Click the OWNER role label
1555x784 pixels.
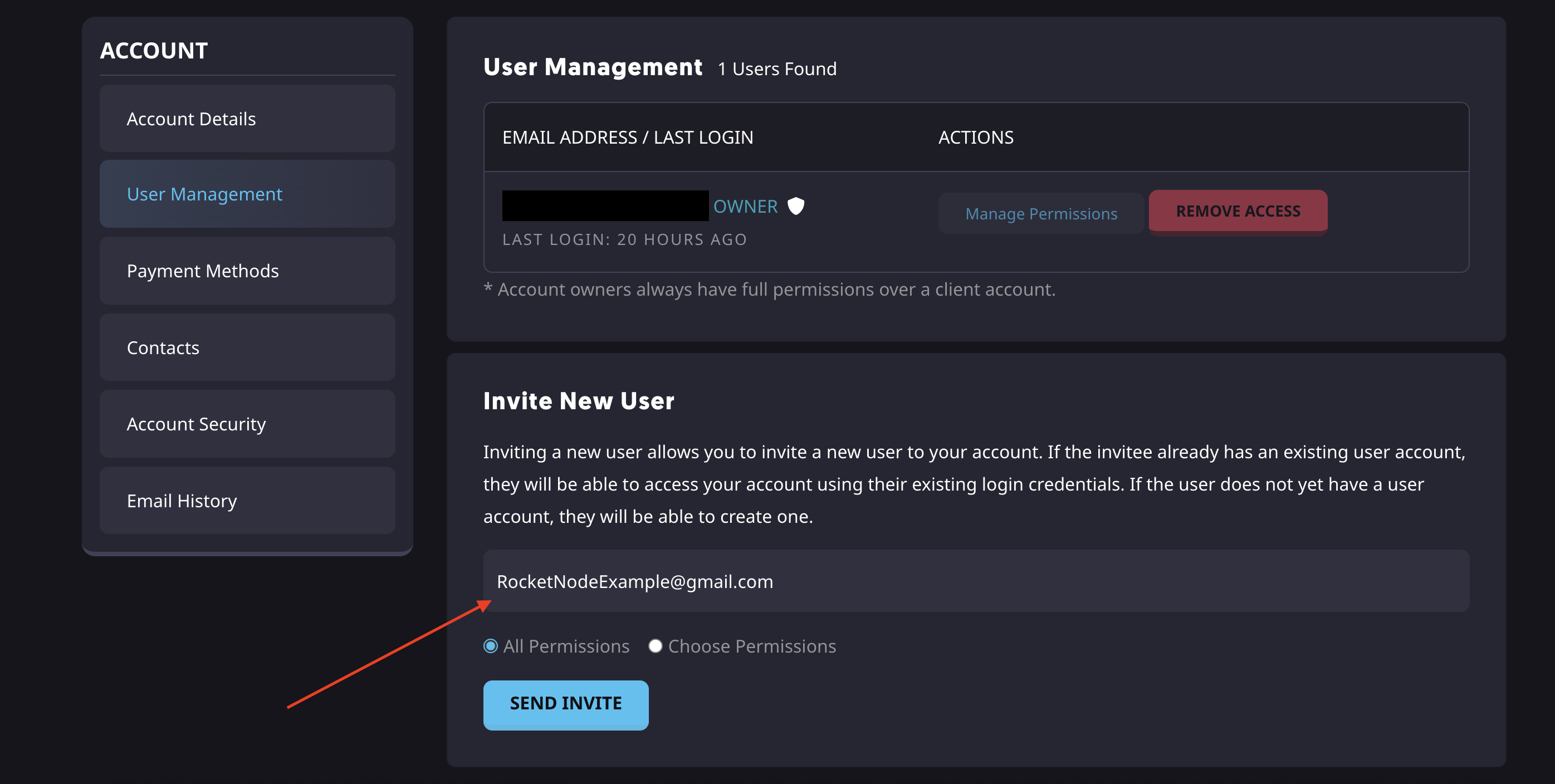[745, 207]
